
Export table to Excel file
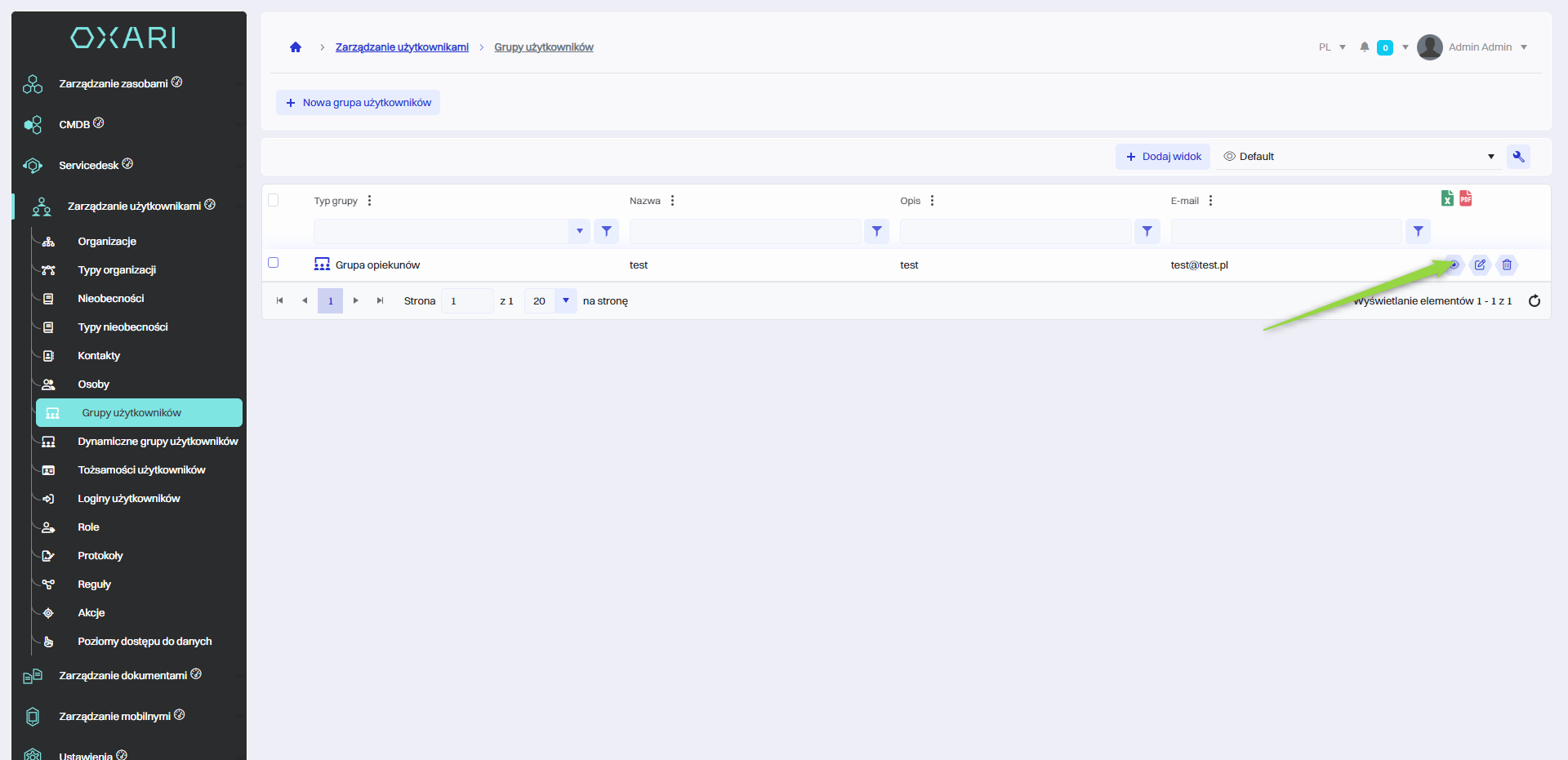1447,198
